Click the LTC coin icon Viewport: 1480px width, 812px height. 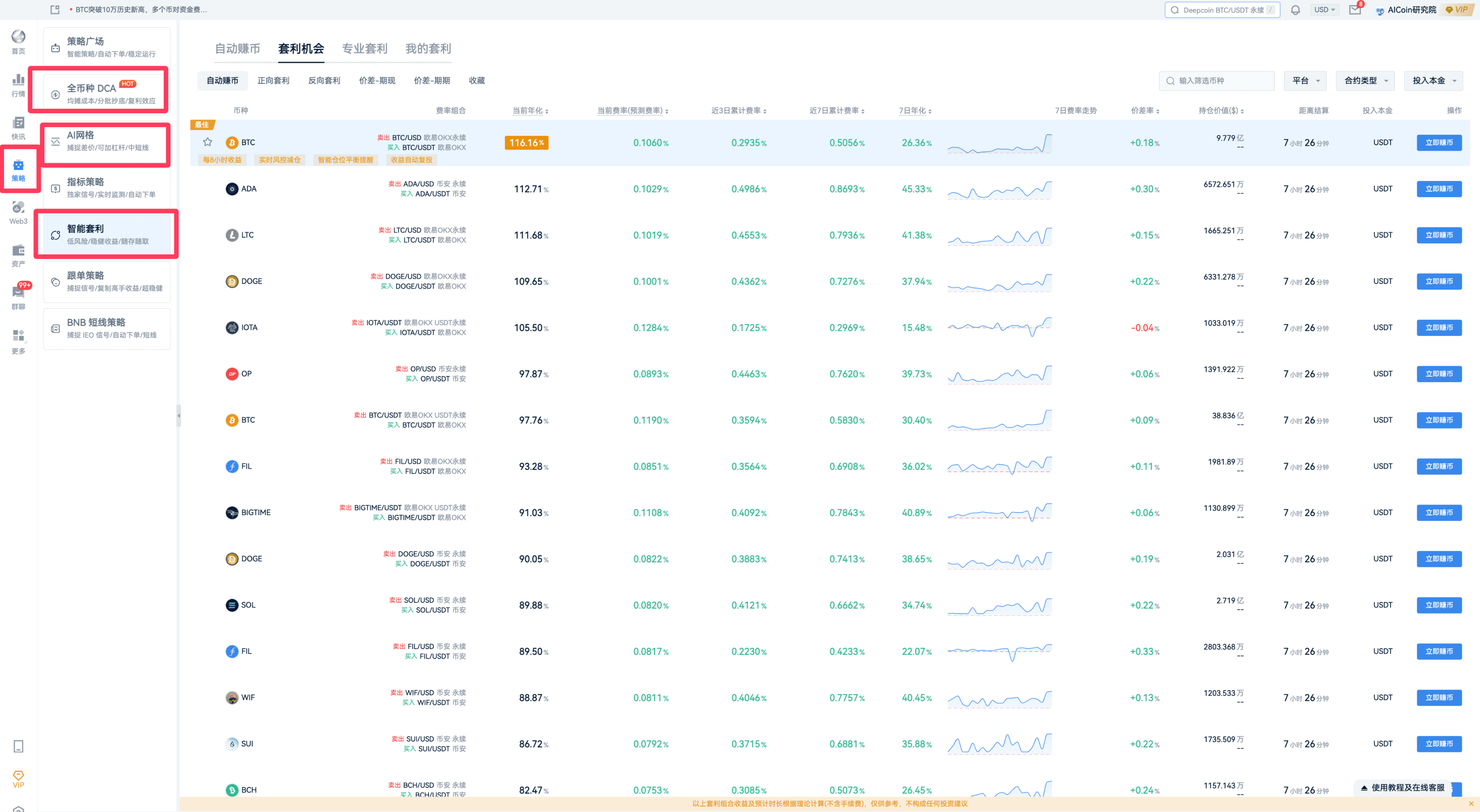point(232,235)
